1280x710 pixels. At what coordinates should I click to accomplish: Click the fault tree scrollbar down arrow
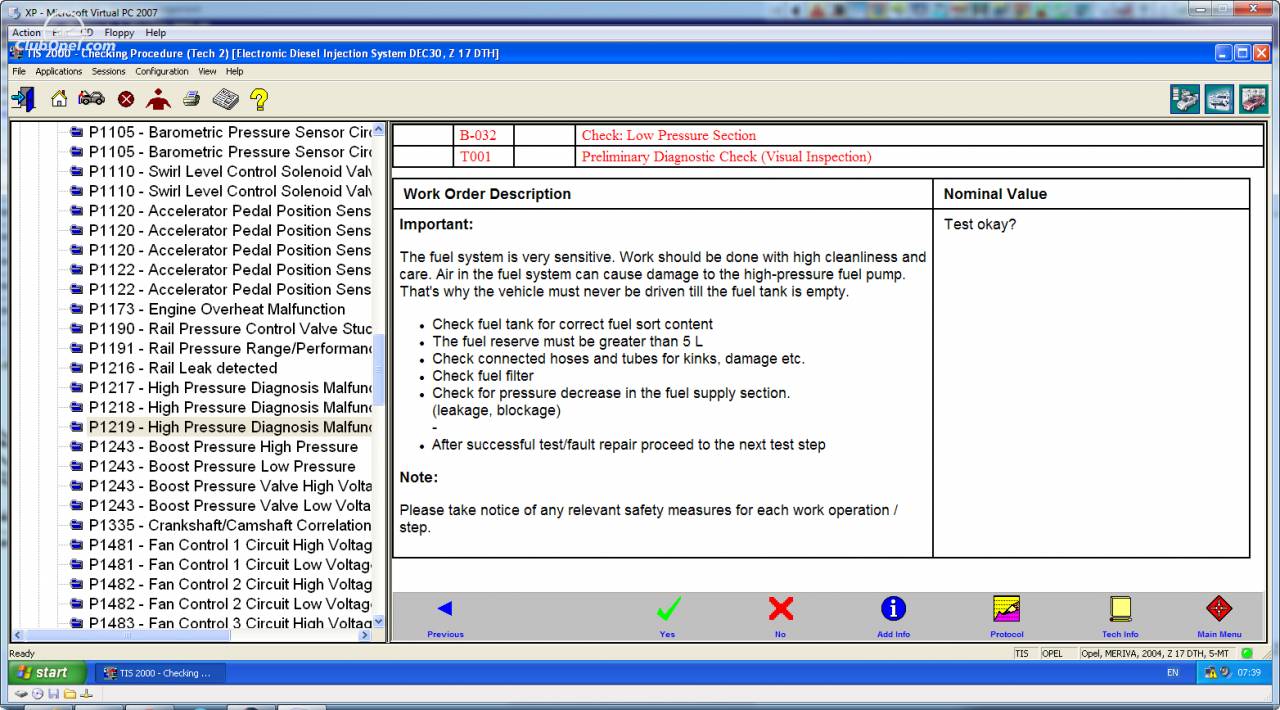(x=378, y=621)
